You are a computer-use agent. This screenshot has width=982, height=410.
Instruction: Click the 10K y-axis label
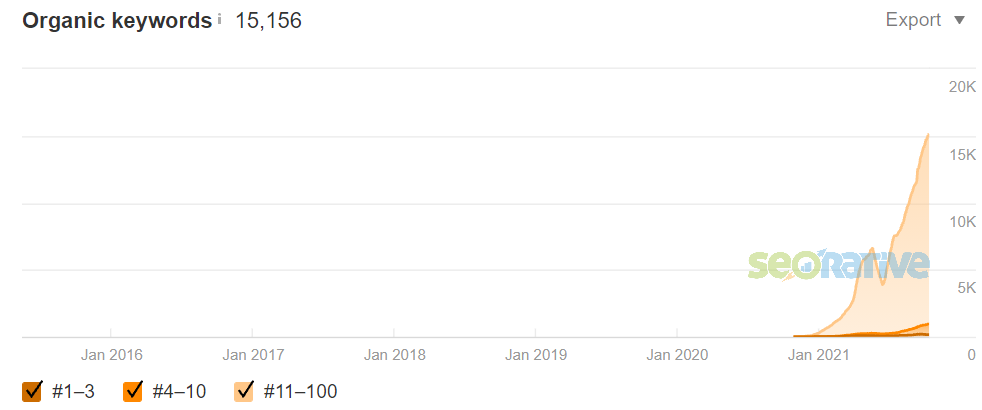[962, 221]
